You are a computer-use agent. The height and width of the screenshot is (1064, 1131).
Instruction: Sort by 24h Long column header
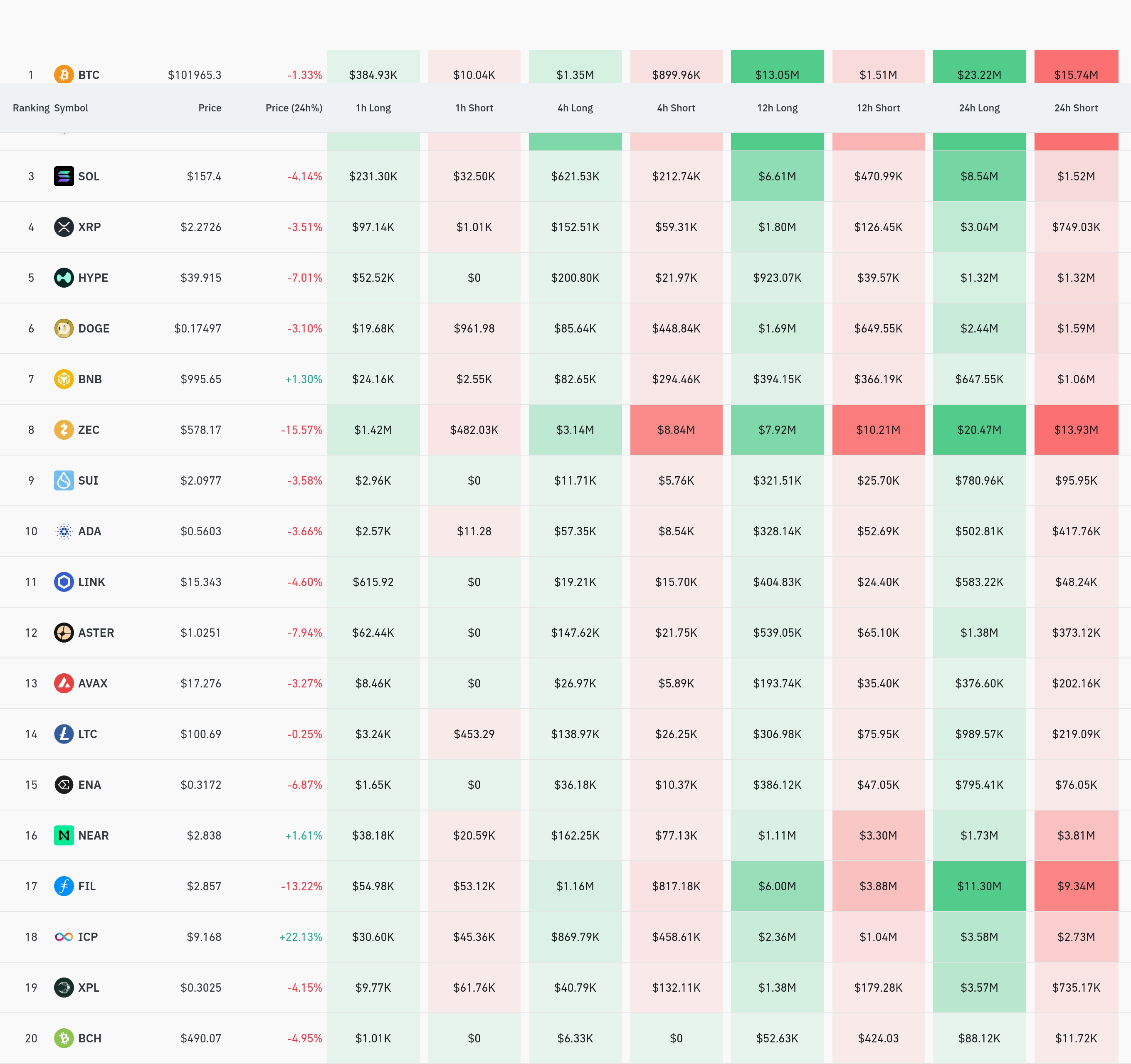978,108
